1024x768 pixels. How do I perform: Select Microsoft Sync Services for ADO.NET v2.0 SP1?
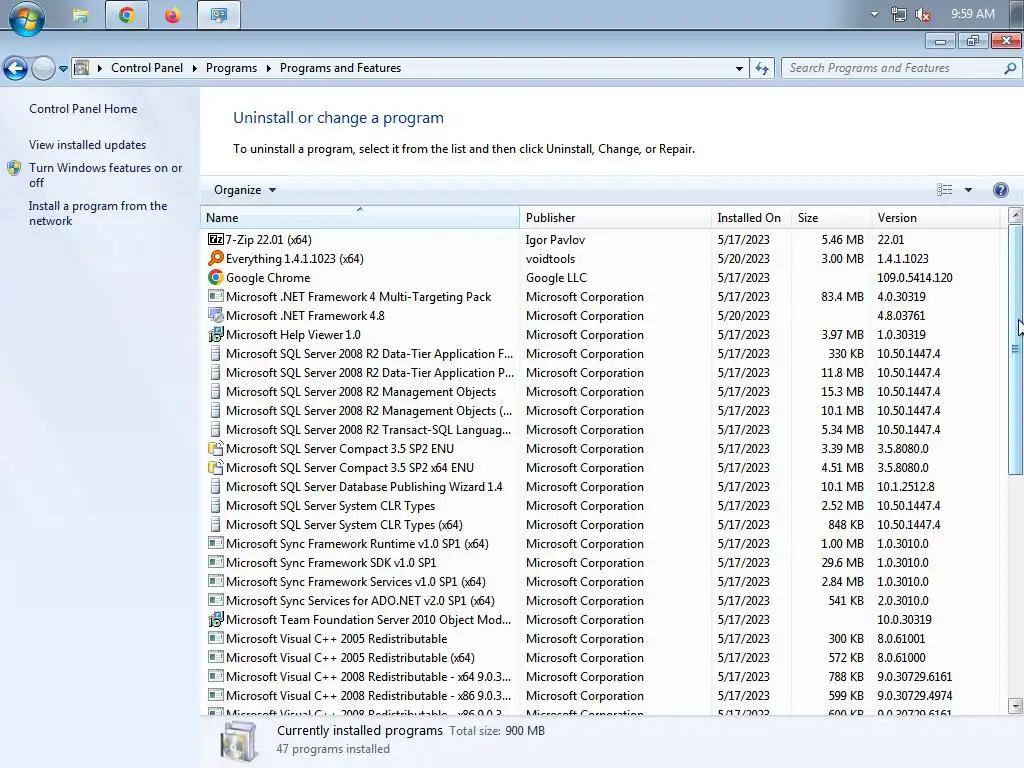[600, 600]
